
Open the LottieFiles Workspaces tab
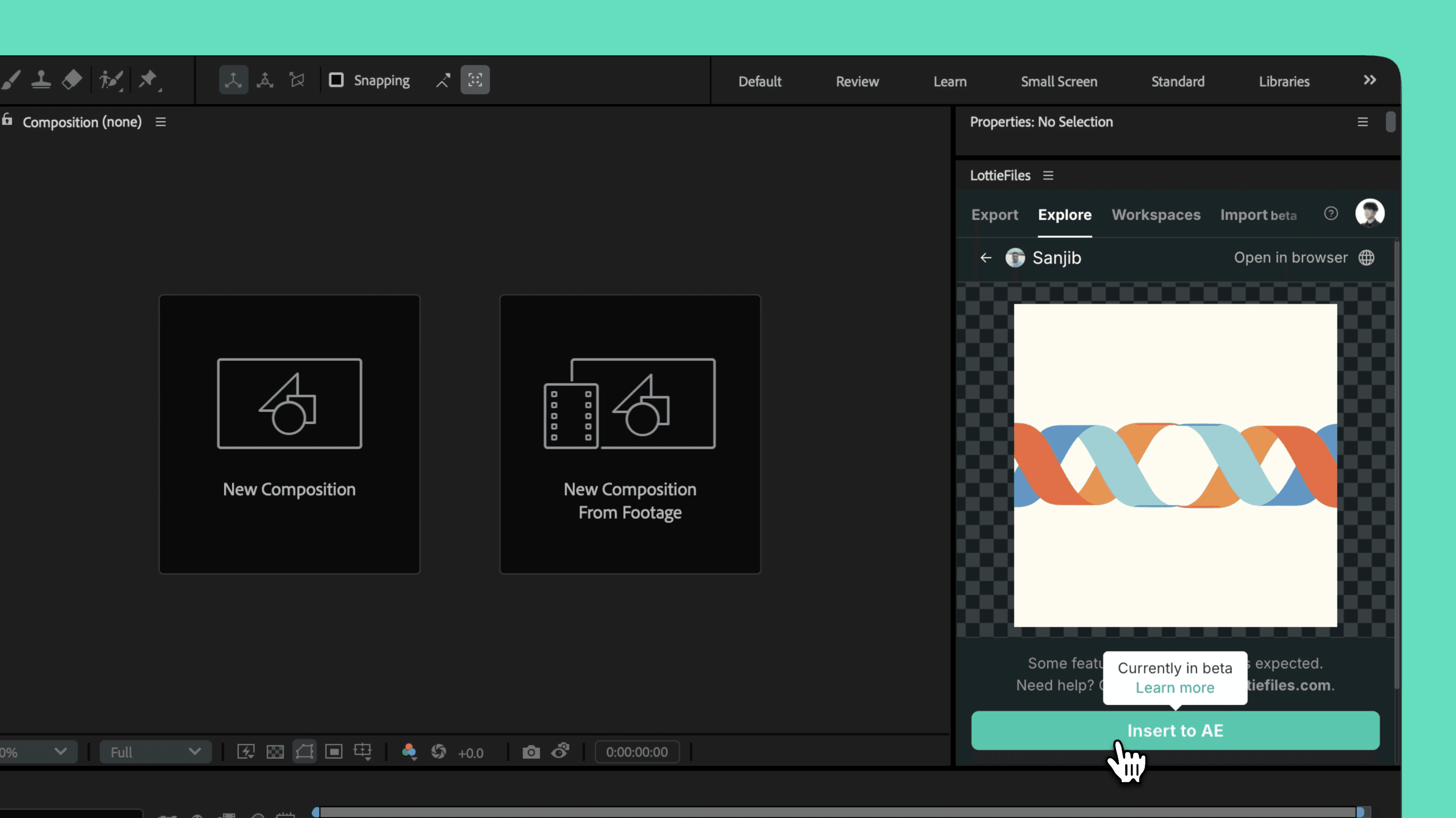1156,215
